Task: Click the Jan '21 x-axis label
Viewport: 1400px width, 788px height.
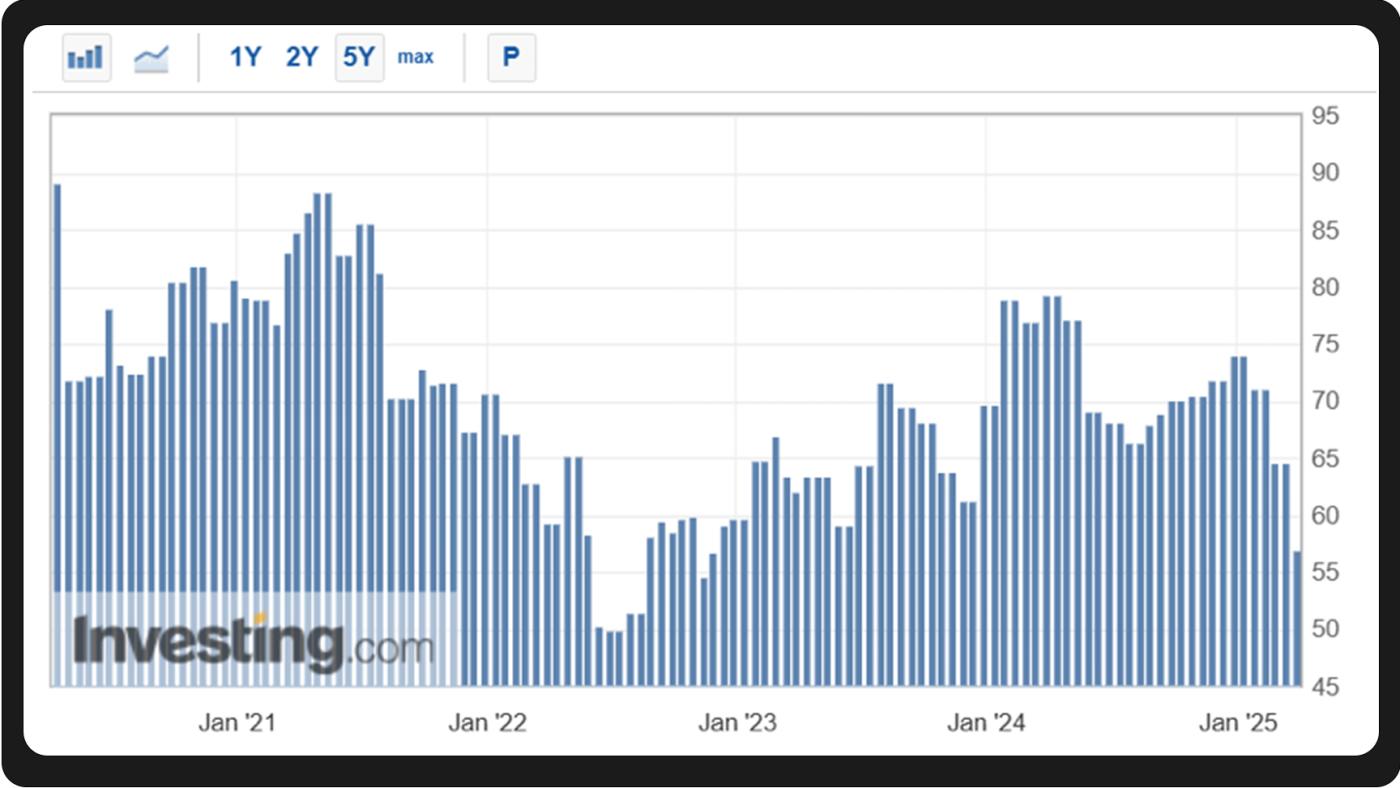Action: point(236,723)
